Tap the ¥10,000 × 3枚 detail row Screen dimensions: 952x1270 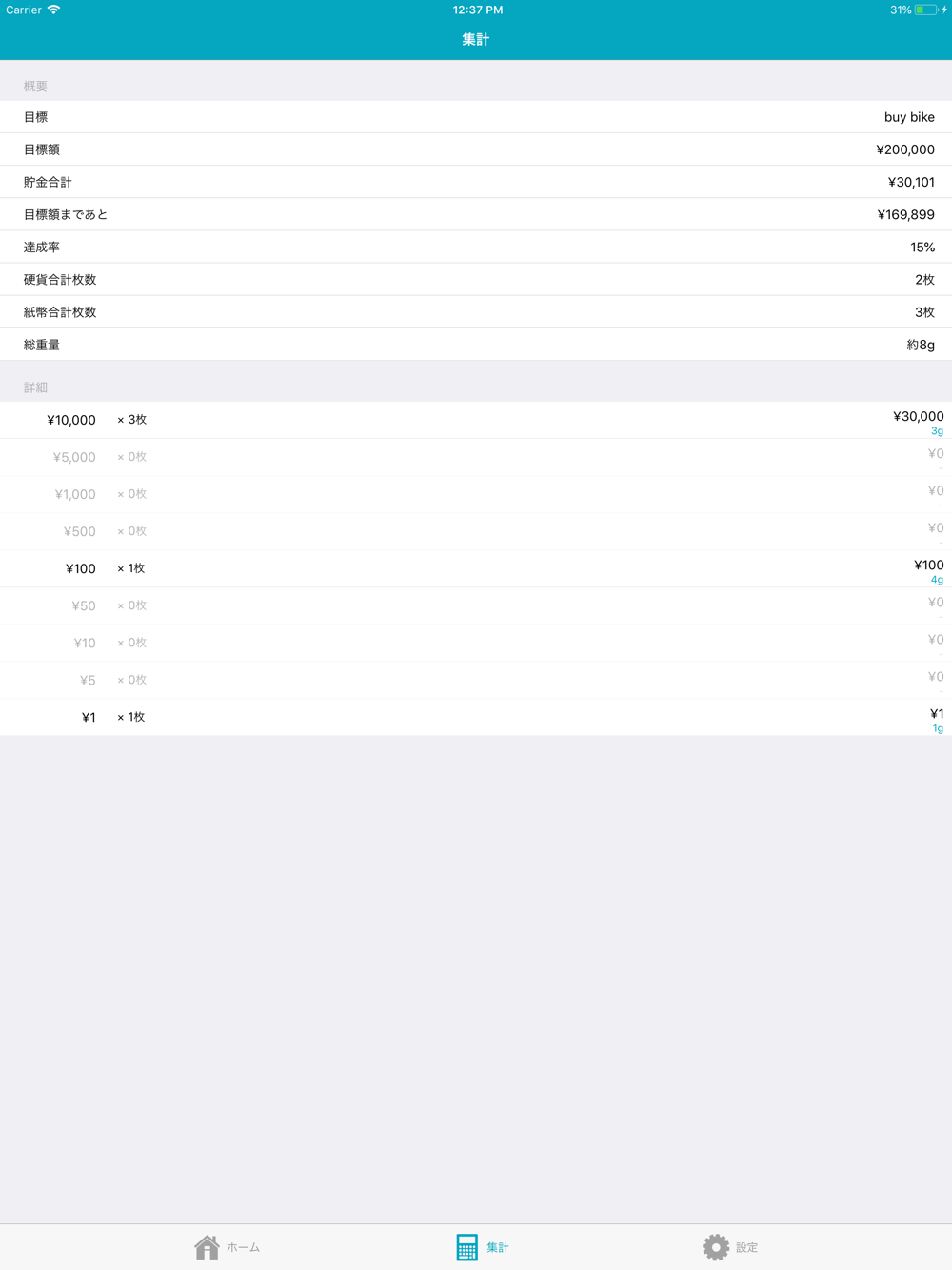(x=476, y=420)
